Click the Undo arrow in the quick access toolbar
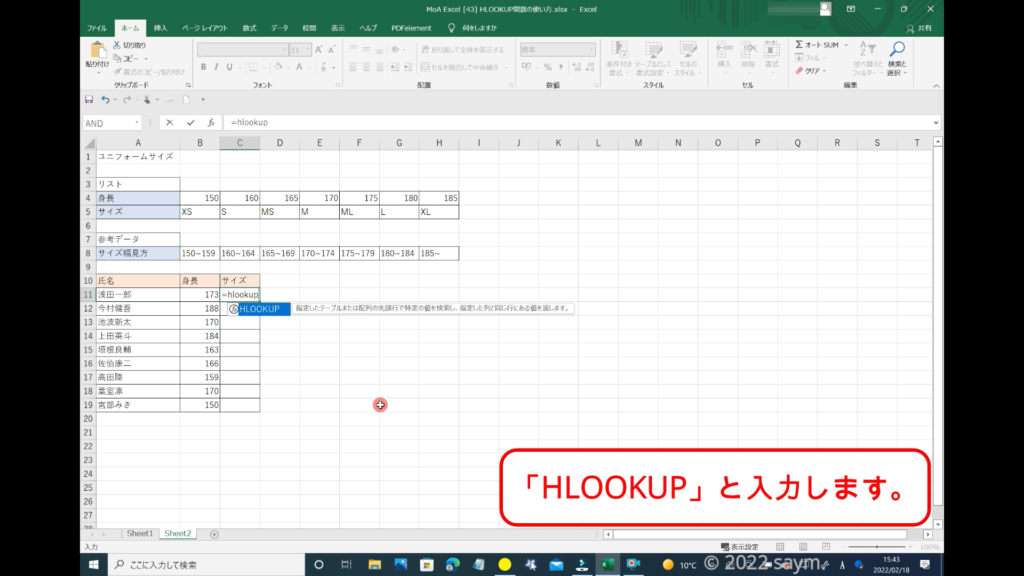Image resolution: width=1024 pixels, height=576 pixels. (104, 100)
